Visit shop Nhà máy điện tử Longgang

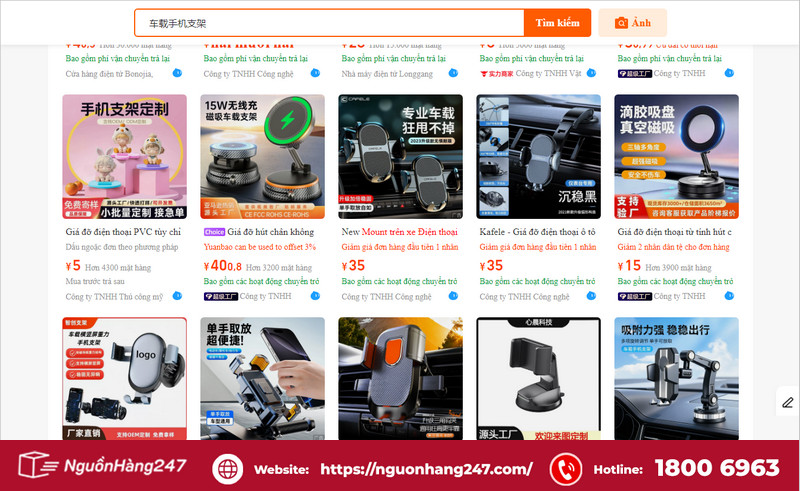click(x=387, y=74)
